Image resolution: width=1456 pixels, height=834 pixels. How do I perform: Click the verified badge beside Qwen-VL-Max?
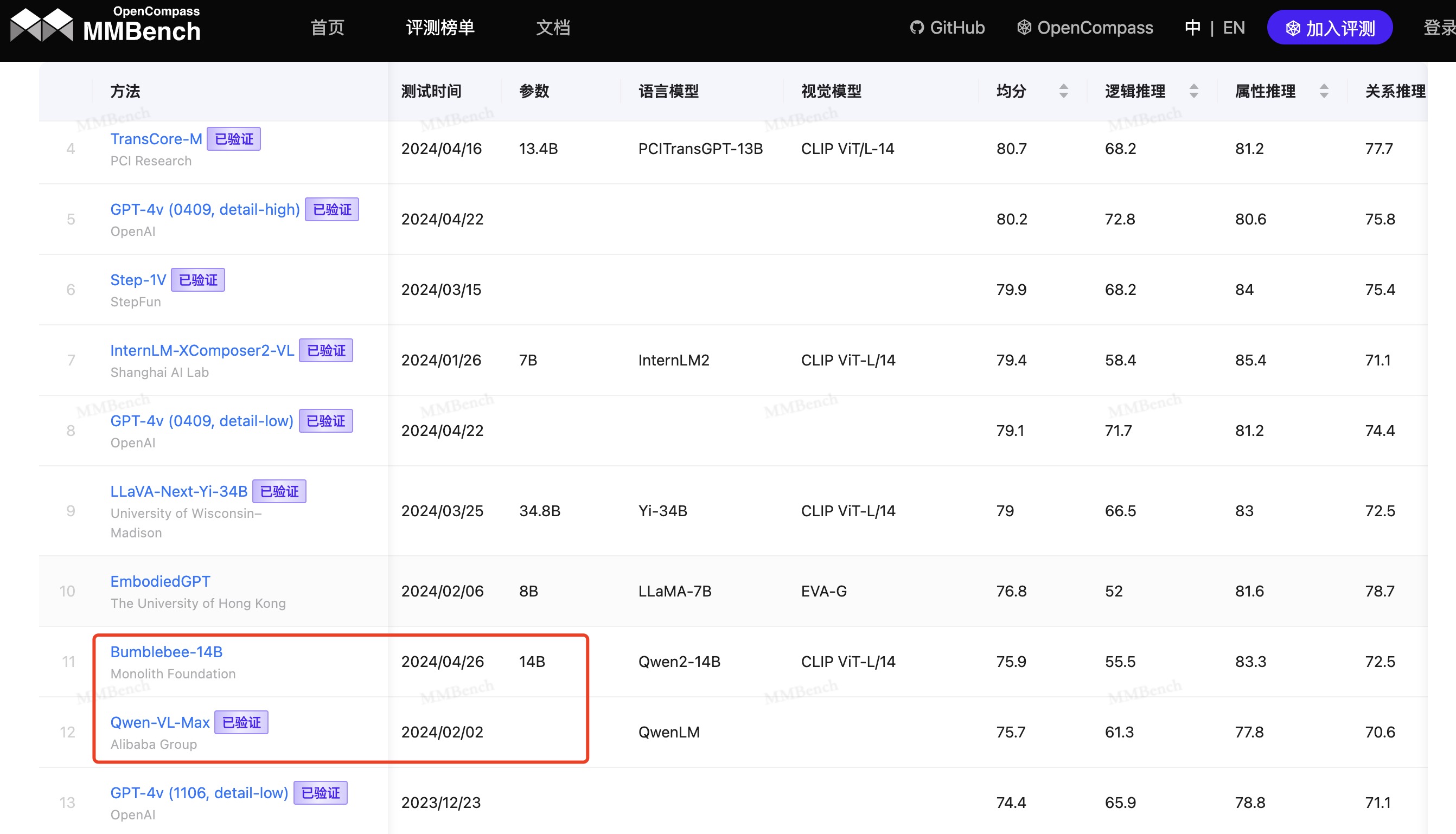coord(241,723)
